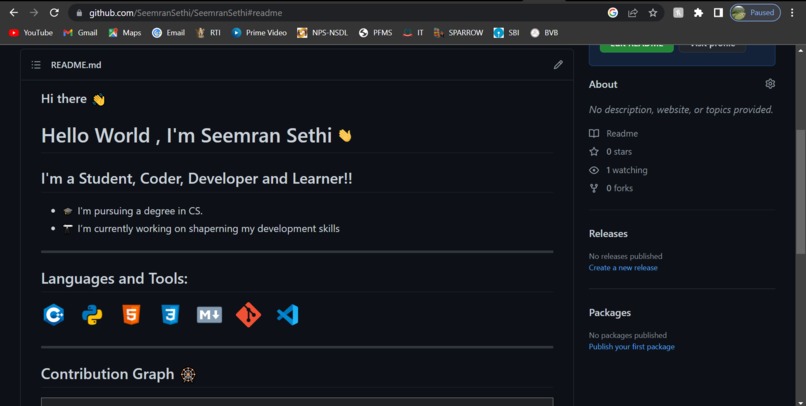Screen dimensions: 806x406
Task: Click the Google icon in the address bar
Action: (613, 13)
